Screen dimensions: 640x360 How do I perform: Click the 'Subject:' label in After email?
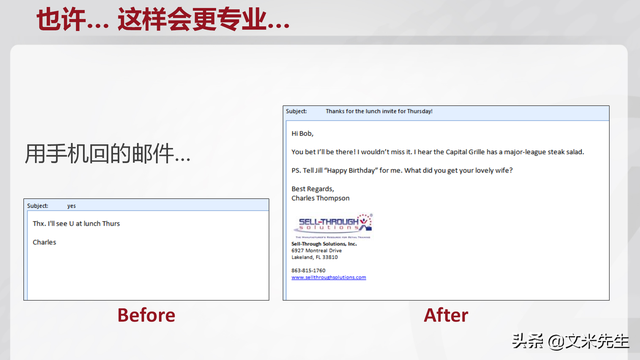pos(296,111)
